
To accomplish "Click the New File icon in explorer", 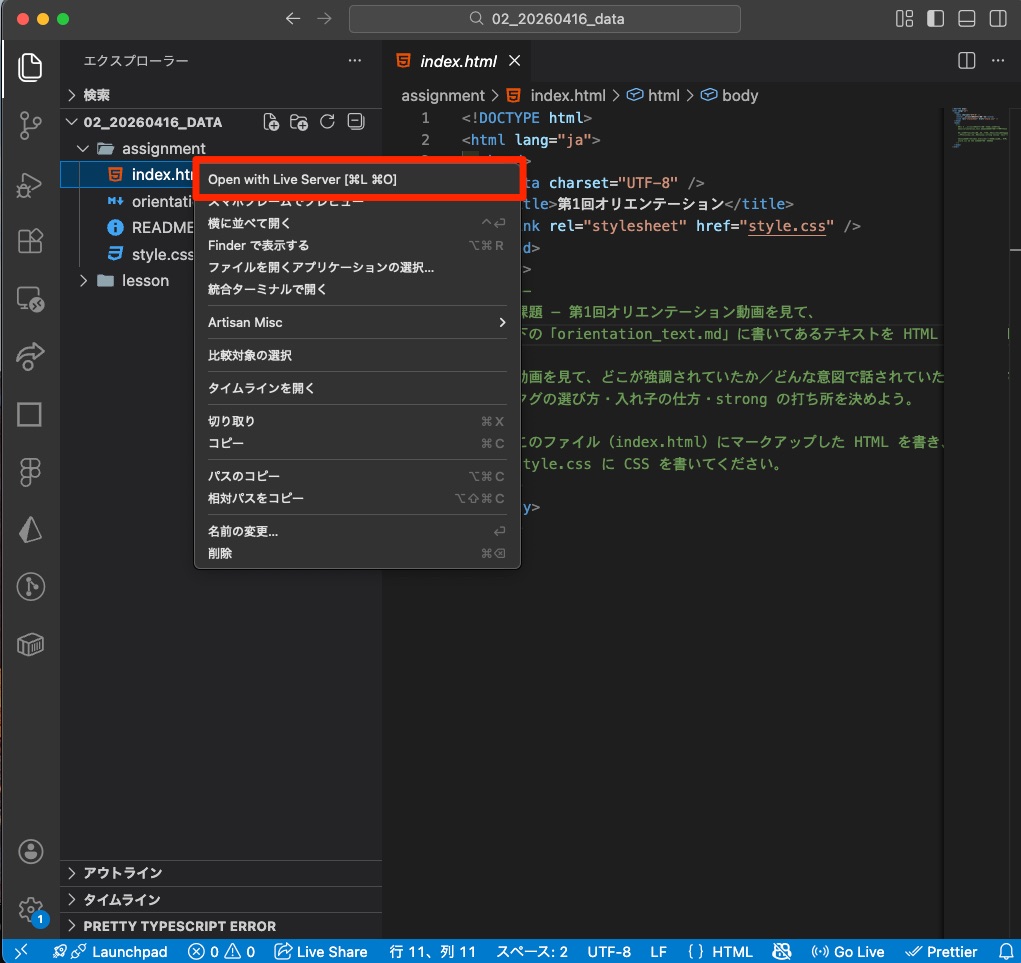I will tap(271, 122).
